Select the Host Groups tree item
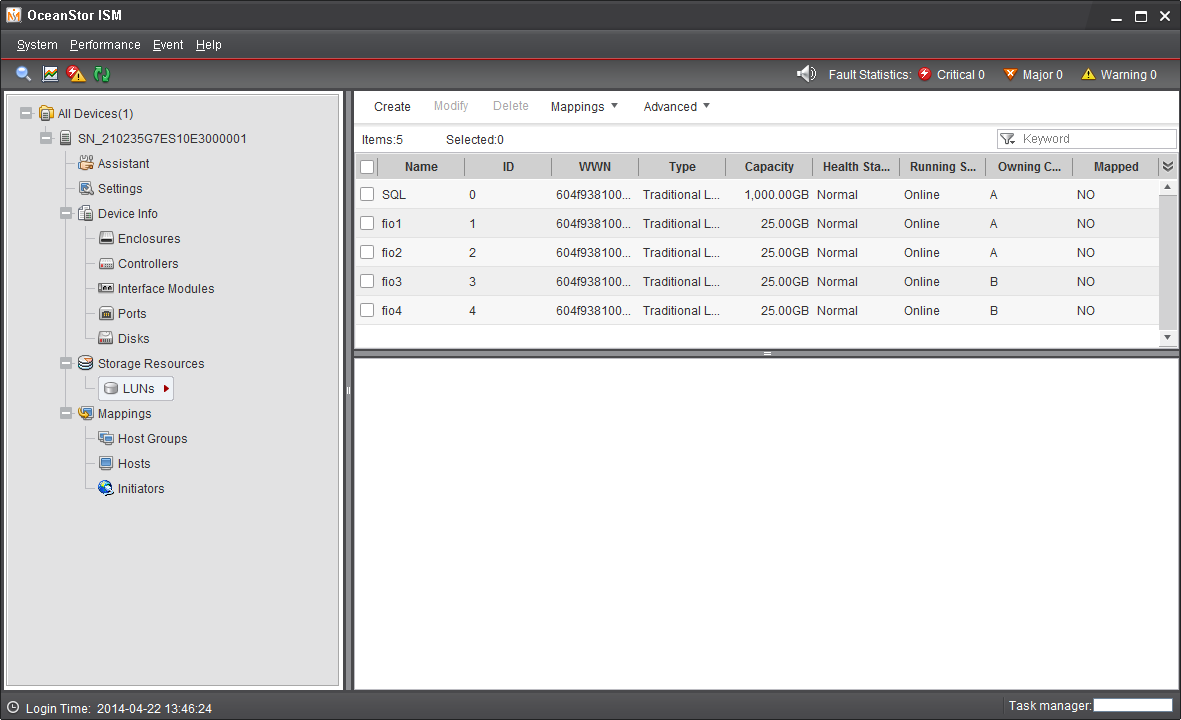Viewport: 1181px width, 720px height. 143,438
